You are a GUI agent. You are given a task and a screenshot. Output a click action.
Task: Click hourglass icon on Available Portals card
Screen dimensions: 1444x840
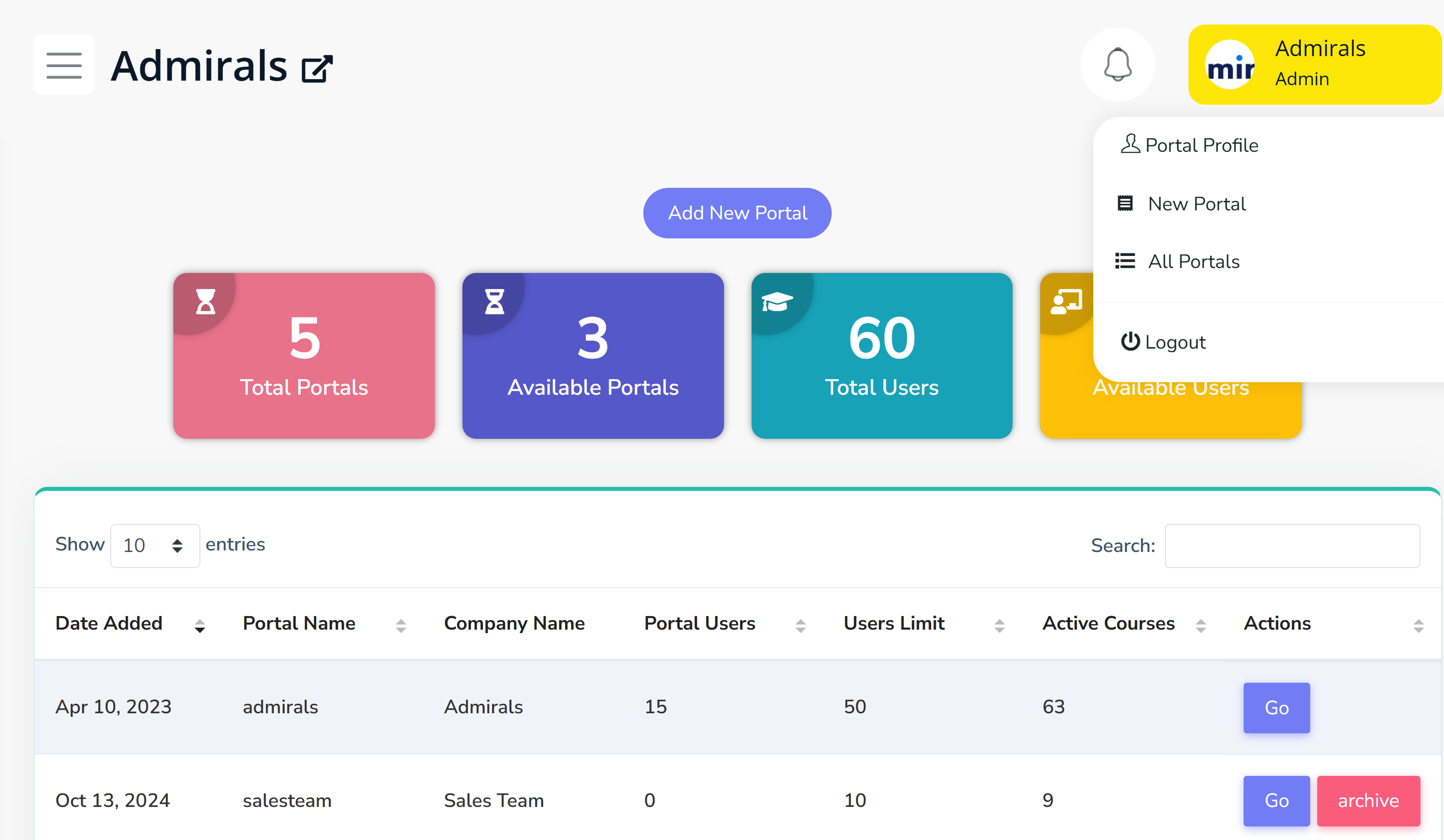click(x=494, y=302)
